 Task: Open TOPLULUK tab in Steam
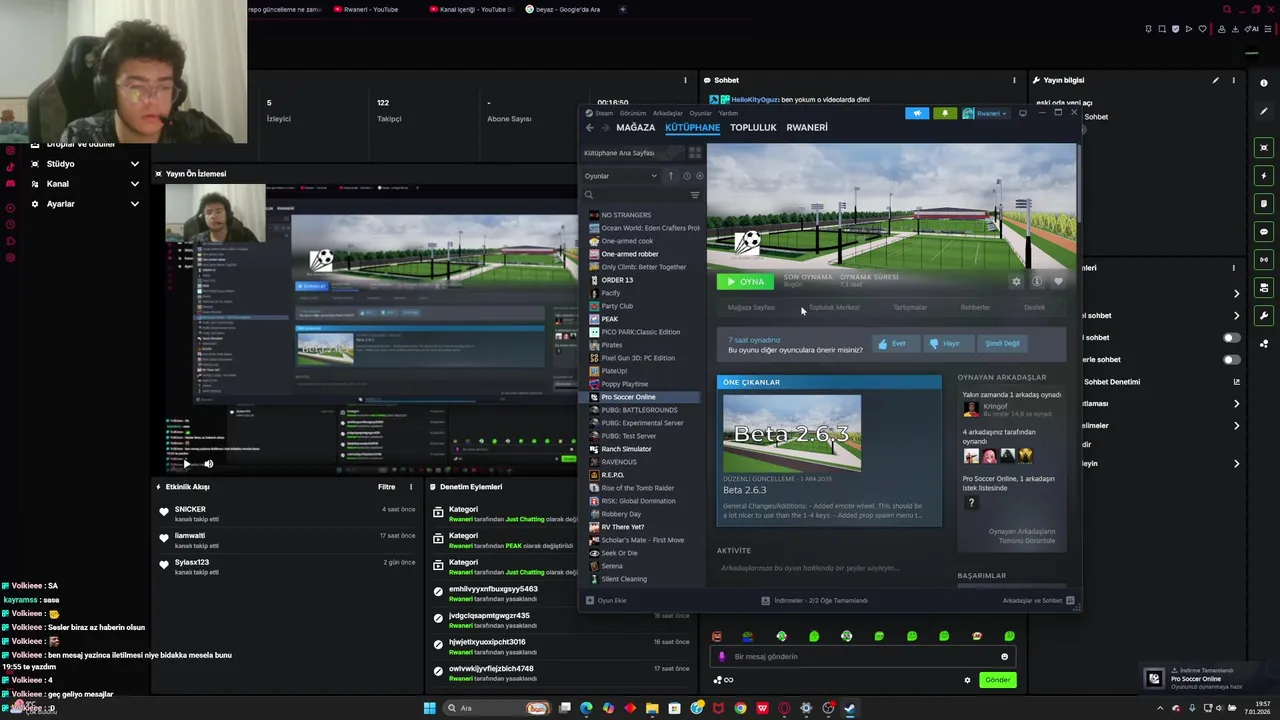[x=753, y=128]
